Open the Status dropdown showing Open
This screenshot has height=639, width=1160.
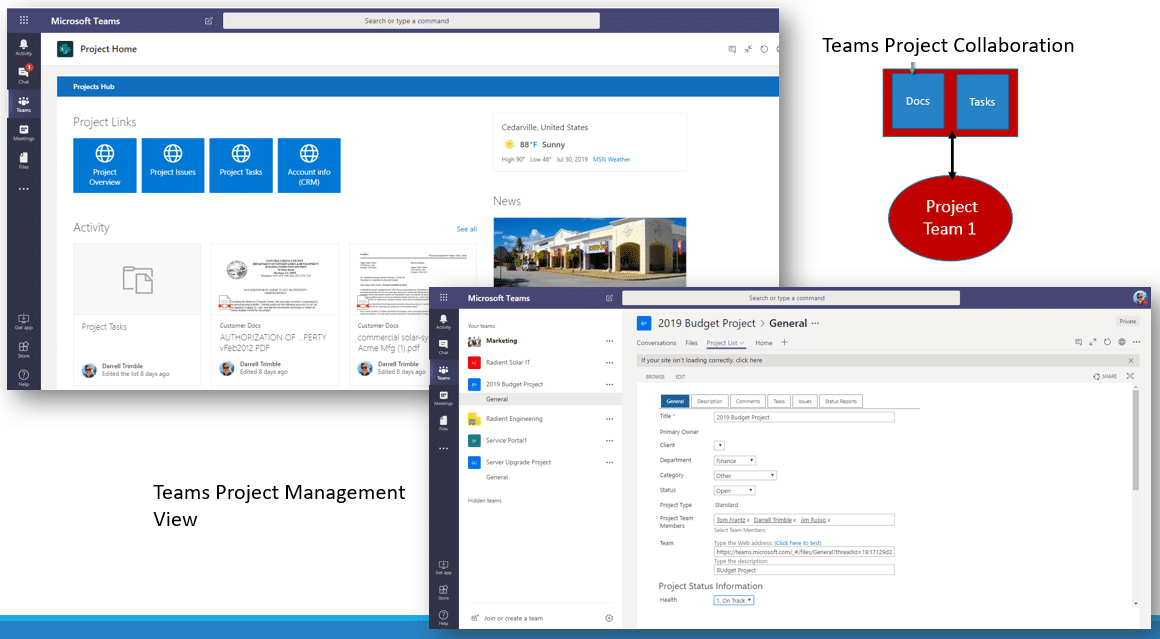point(735,490)
